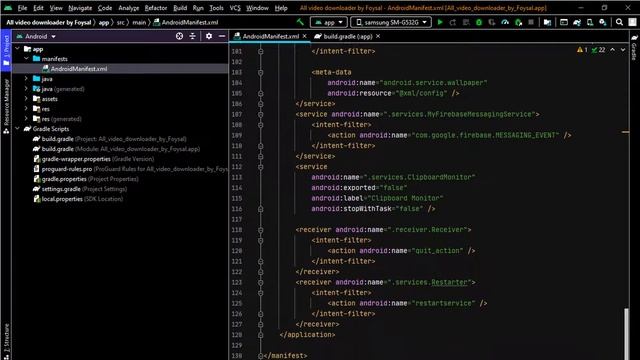Viewport: 640px width, 360px height.
Task: Fold receiver tag at line 118
Action: coord(260,230)
